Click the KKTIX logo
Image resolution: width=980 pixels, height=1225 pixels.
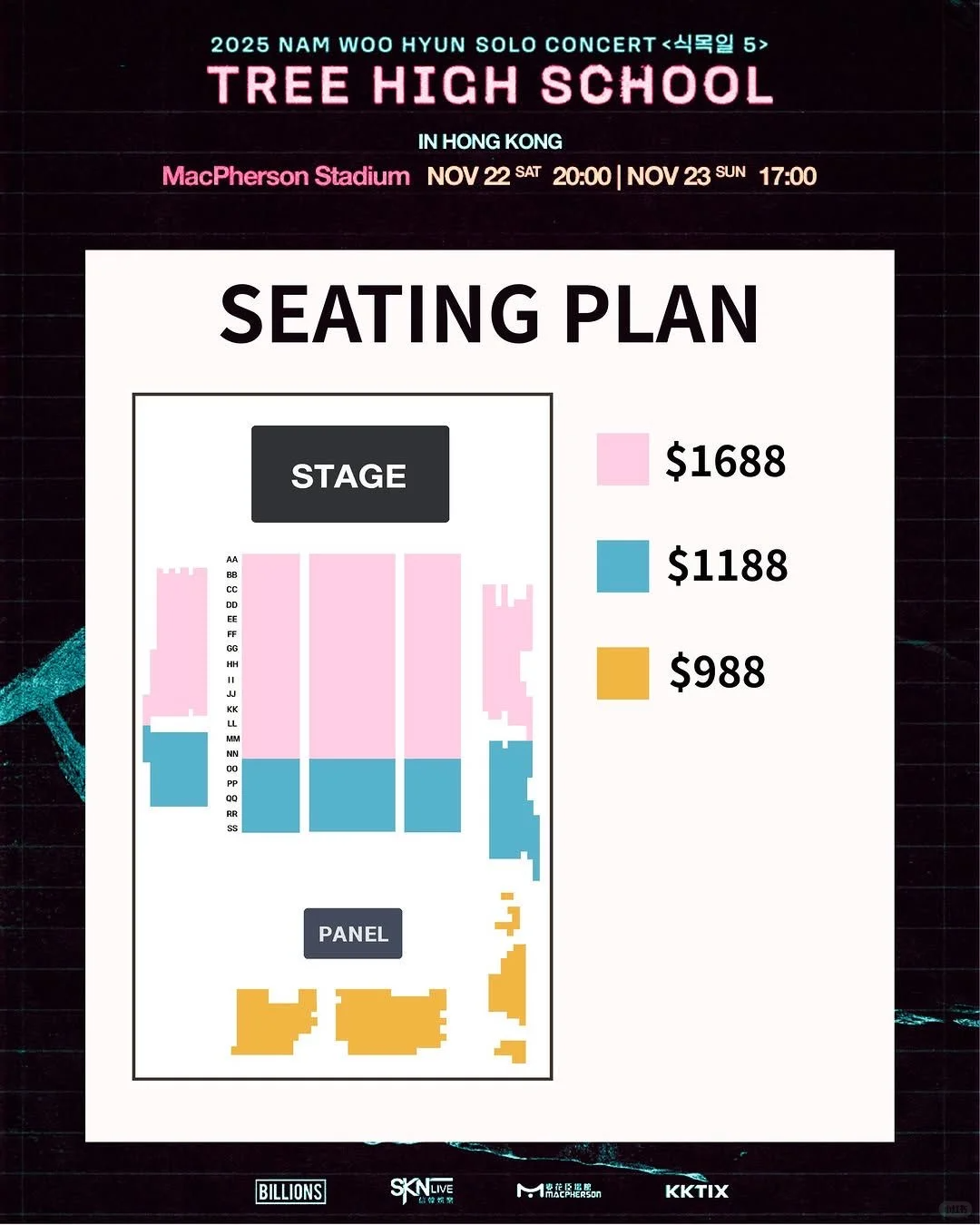coord(697,1191)
